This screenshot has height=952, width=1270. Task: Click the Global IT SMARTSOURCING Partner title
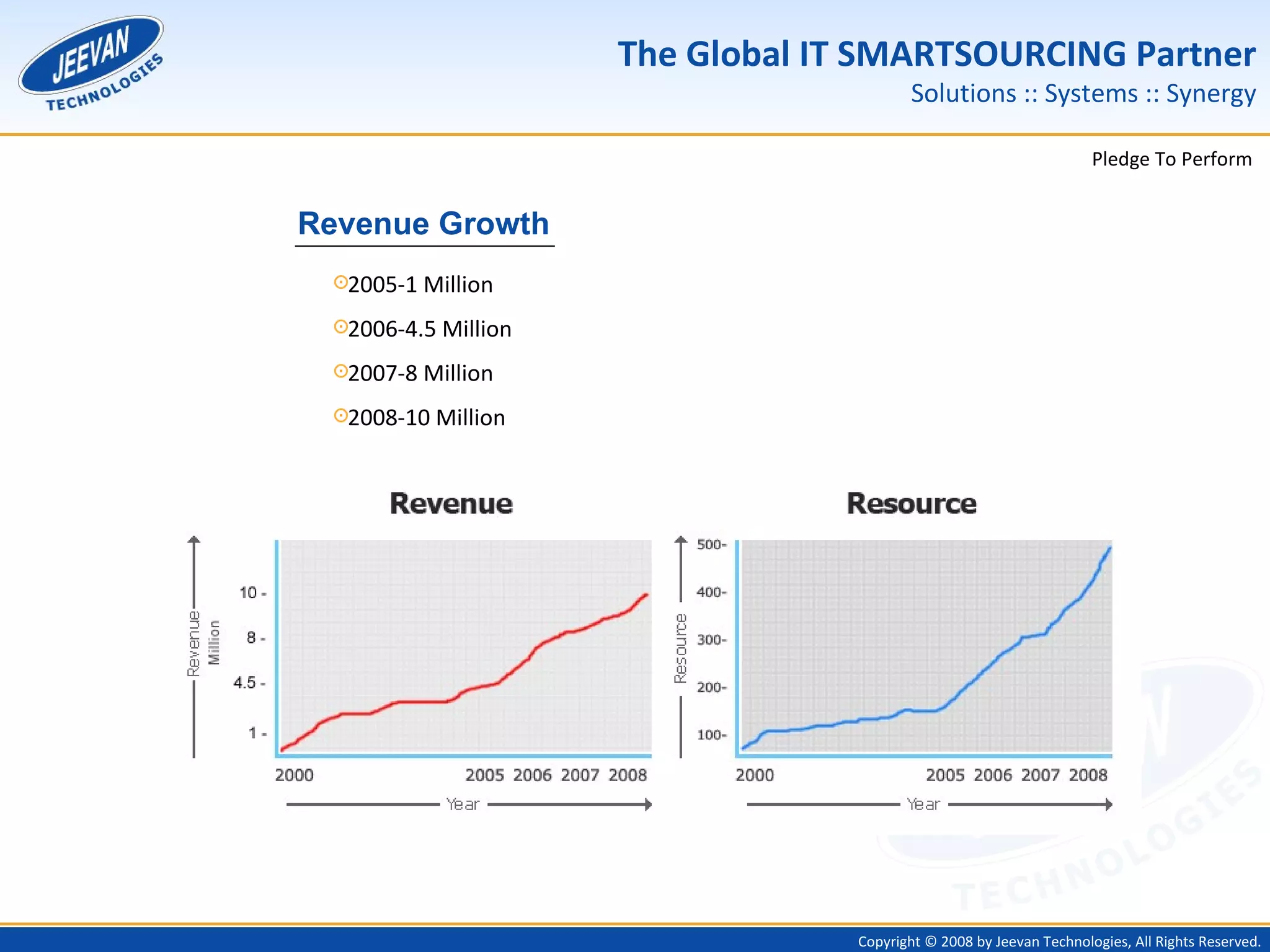[x=936, y=54]
